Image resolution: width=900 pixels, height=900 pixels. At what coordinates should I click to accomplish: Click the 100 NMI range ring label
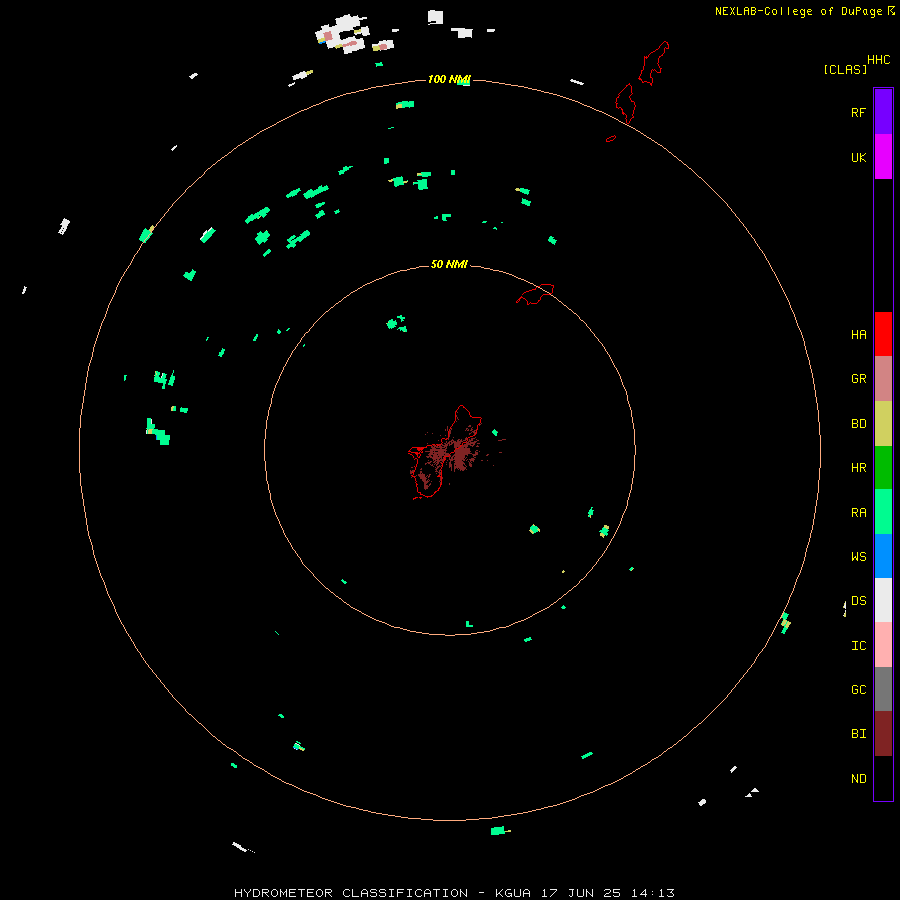[449, 79]
